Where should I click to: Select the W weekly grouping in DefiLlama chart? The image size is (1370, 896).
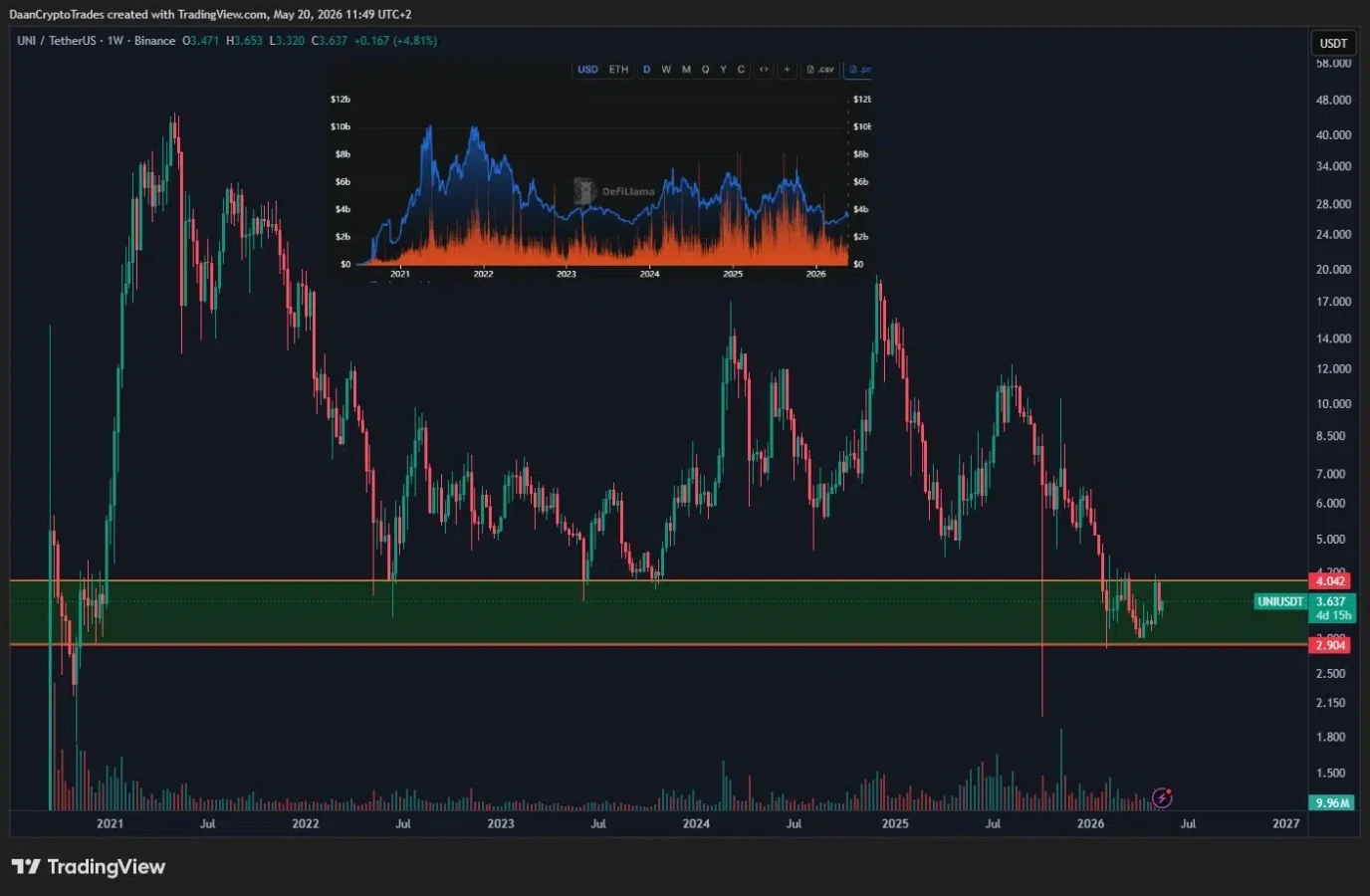point(666,70)
